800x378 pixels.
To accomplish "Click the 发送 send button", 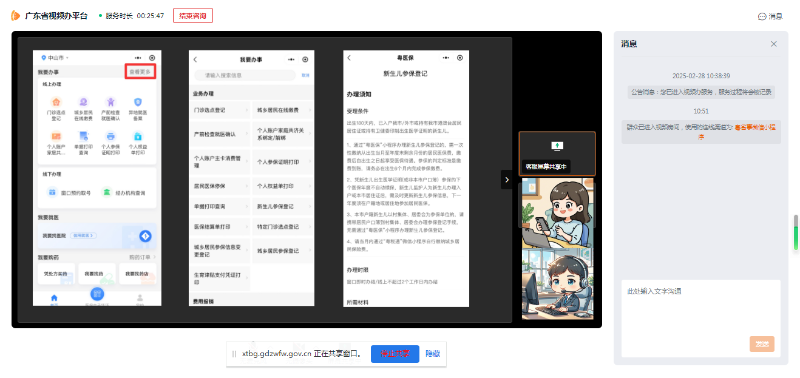I will click(762, 344).
